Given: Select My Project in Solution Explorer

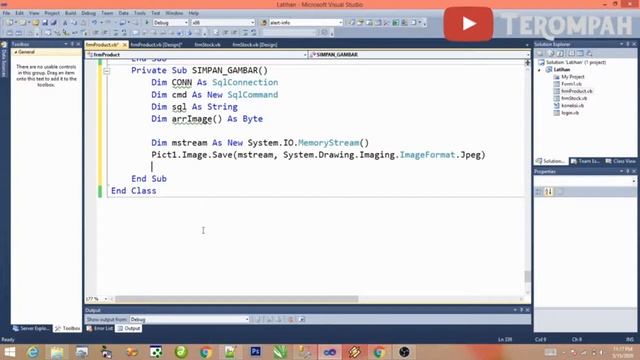Looking at the screenshot, I should [x=573, y=77].
